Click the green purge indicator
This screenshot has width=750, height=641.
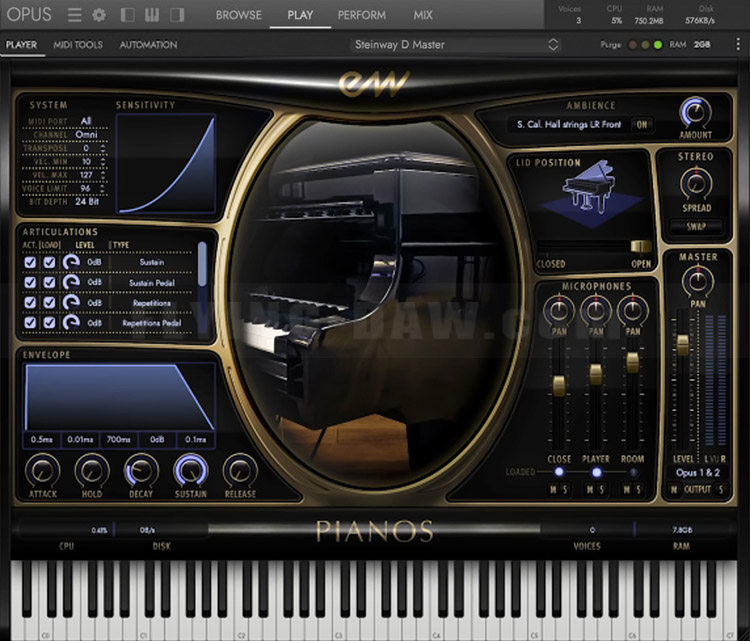point(658,45)
